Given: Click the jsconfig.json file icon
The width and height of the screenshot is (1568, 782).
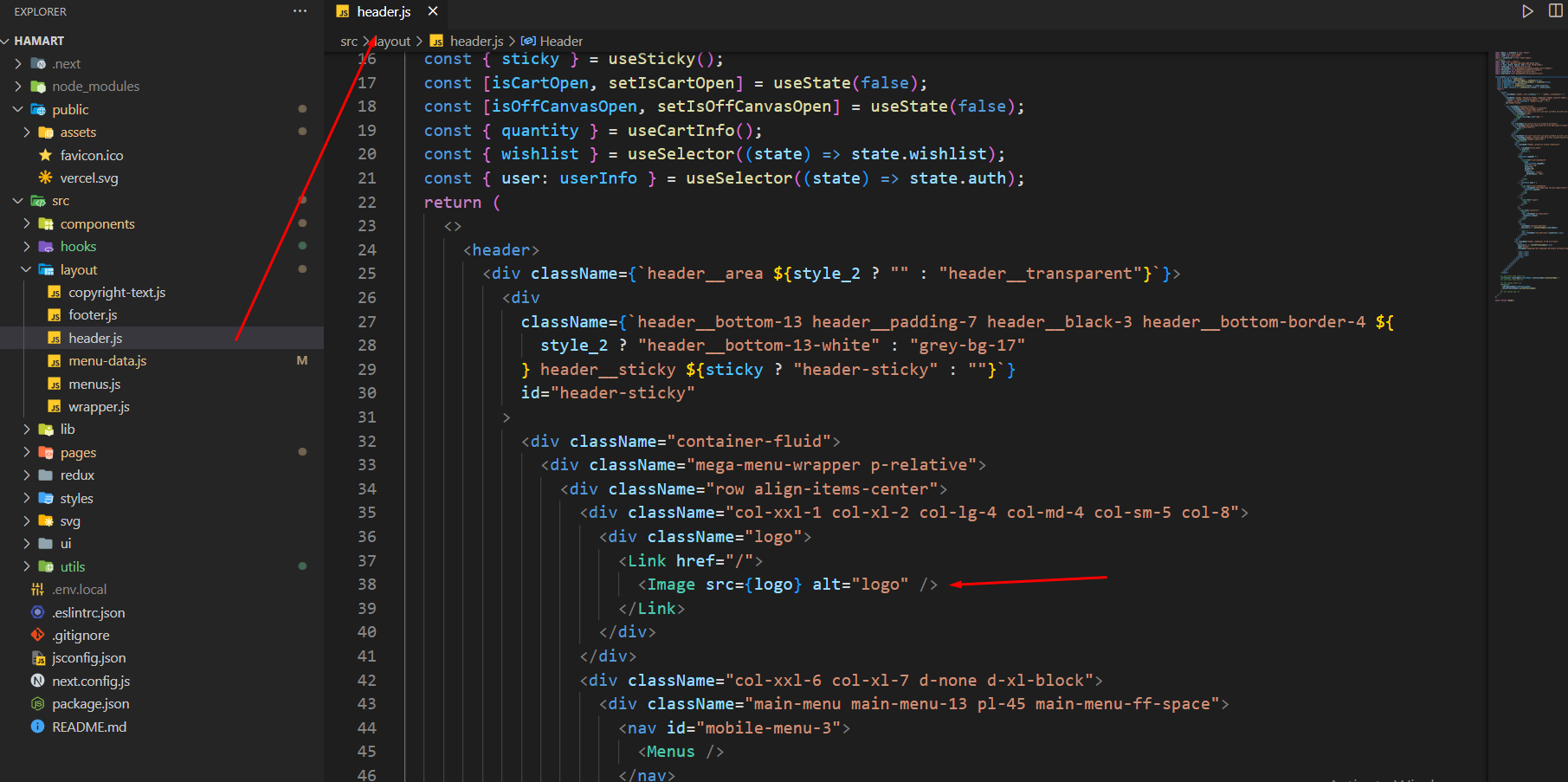Looking at the screenshot, I should pyautogui.click(x=37, y=658).
